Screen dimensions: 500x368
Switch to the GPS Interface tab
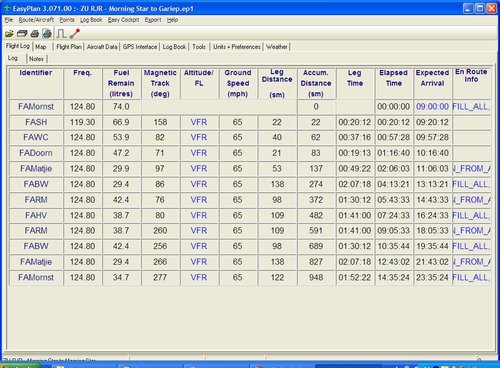click(x=140, y=47)
